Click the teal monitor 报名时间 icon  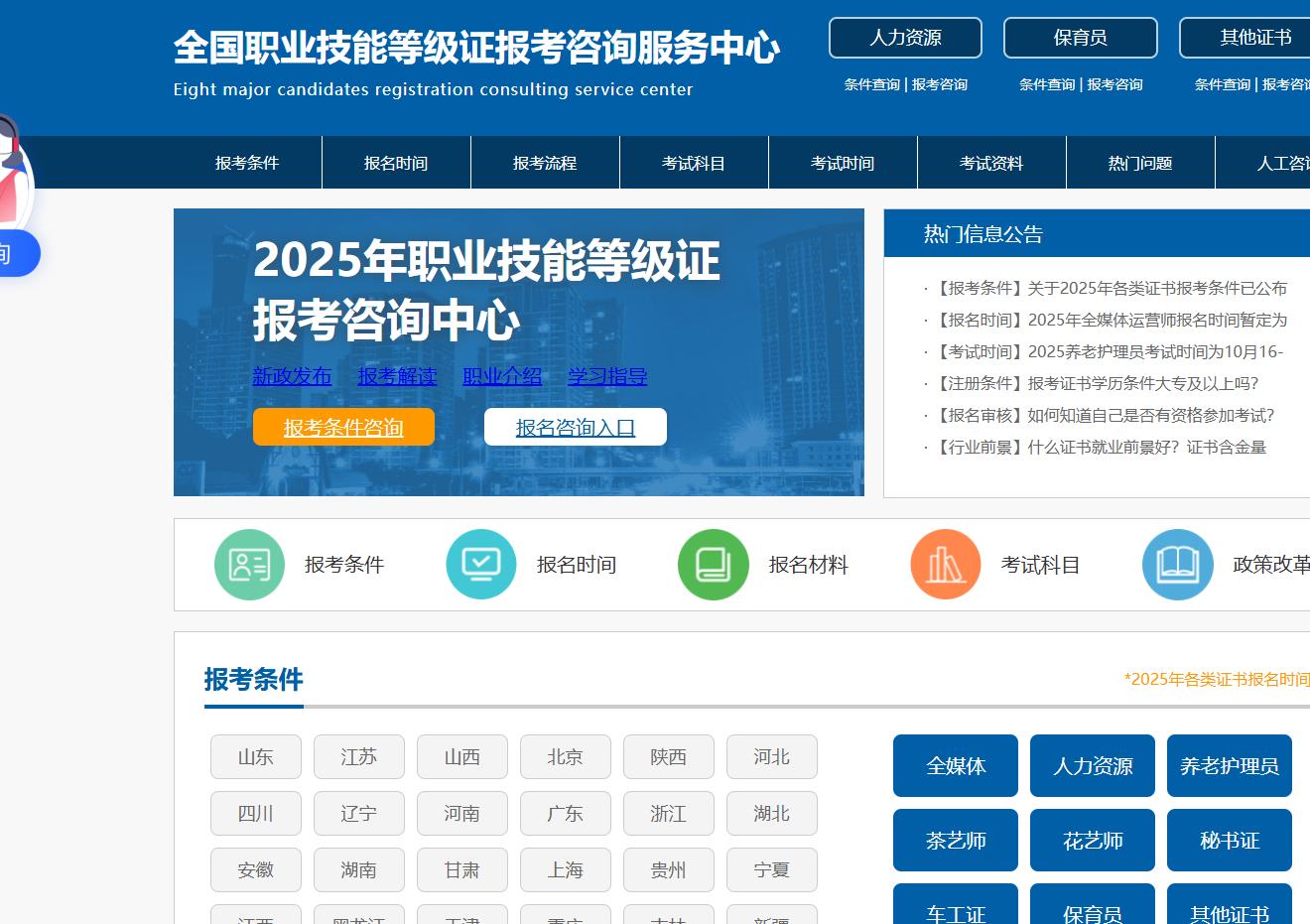481,565
